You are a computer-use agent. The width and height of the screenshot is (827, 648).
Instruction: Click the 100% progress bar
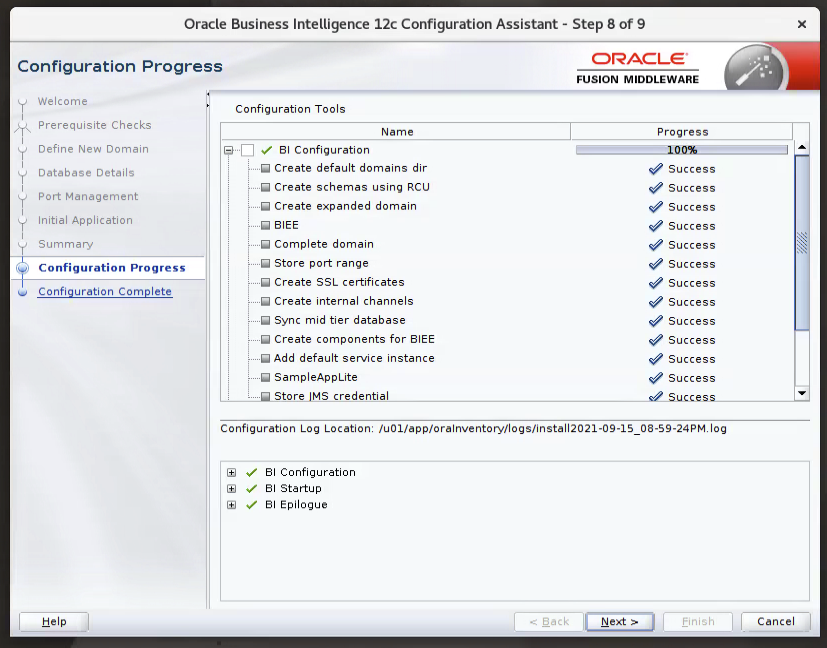tap(682, 150)
